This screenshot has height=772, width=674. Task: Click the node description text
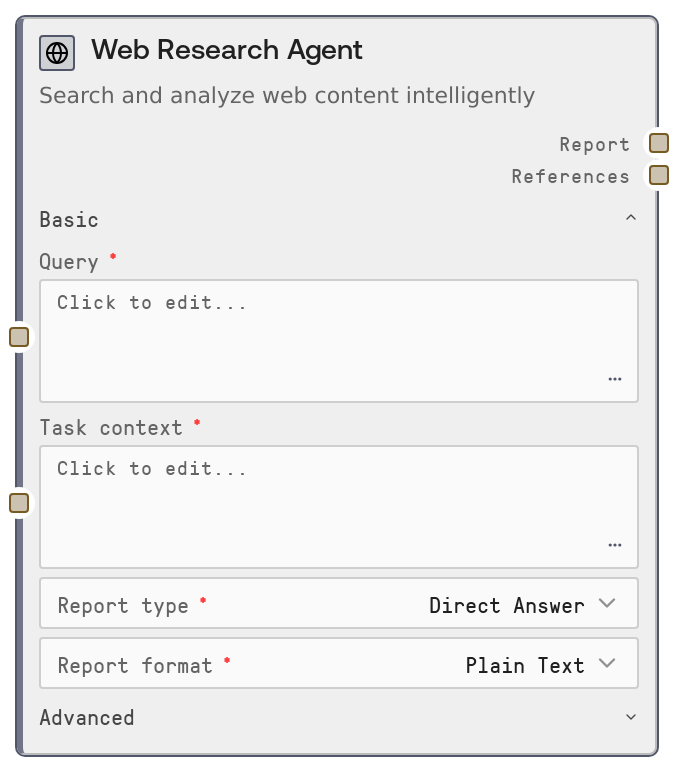[x=287, y=96]
